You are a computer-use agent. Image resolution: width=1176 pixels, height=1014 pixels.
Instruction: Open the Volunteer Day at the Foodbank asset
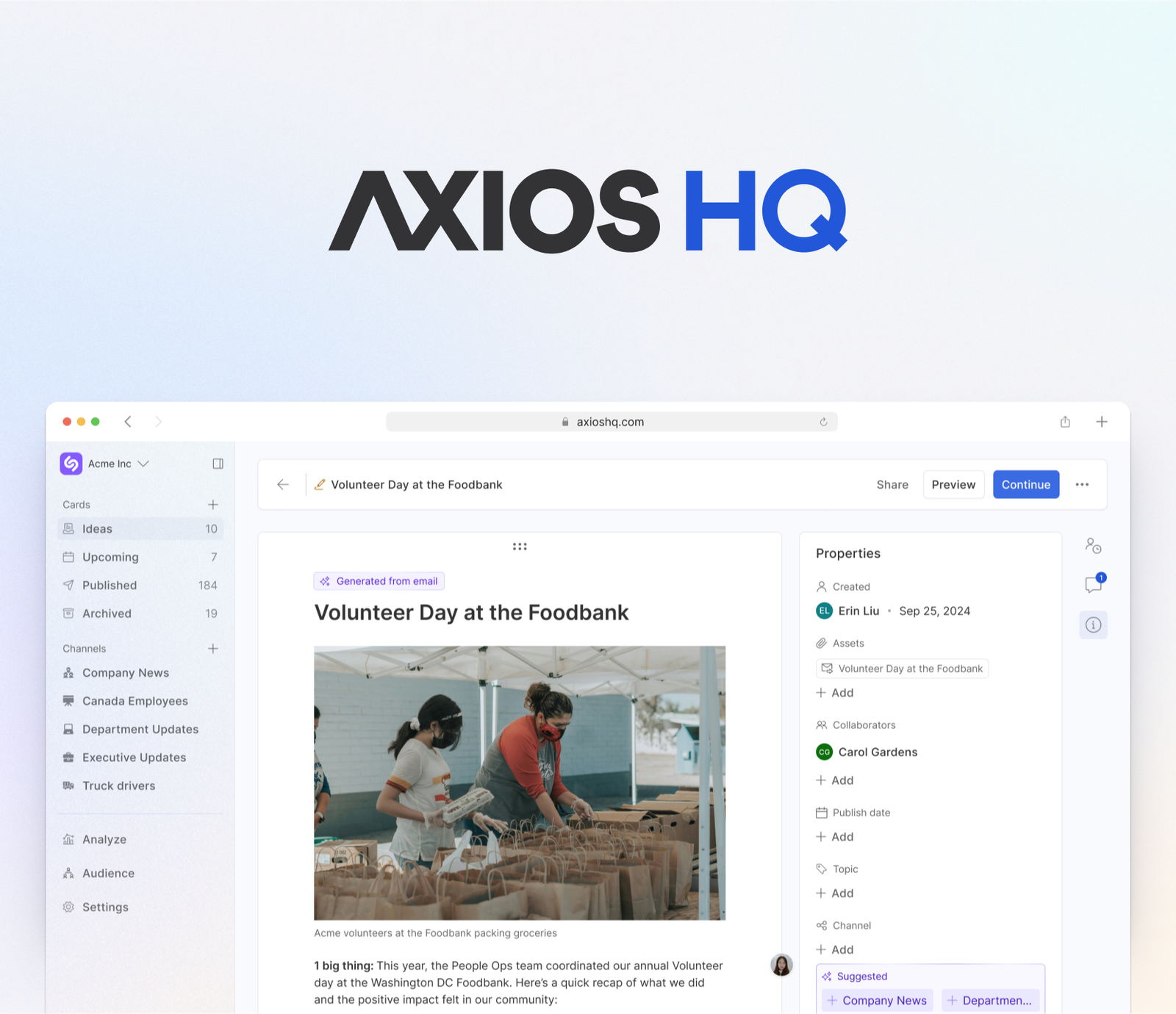[x=902, y=669]
